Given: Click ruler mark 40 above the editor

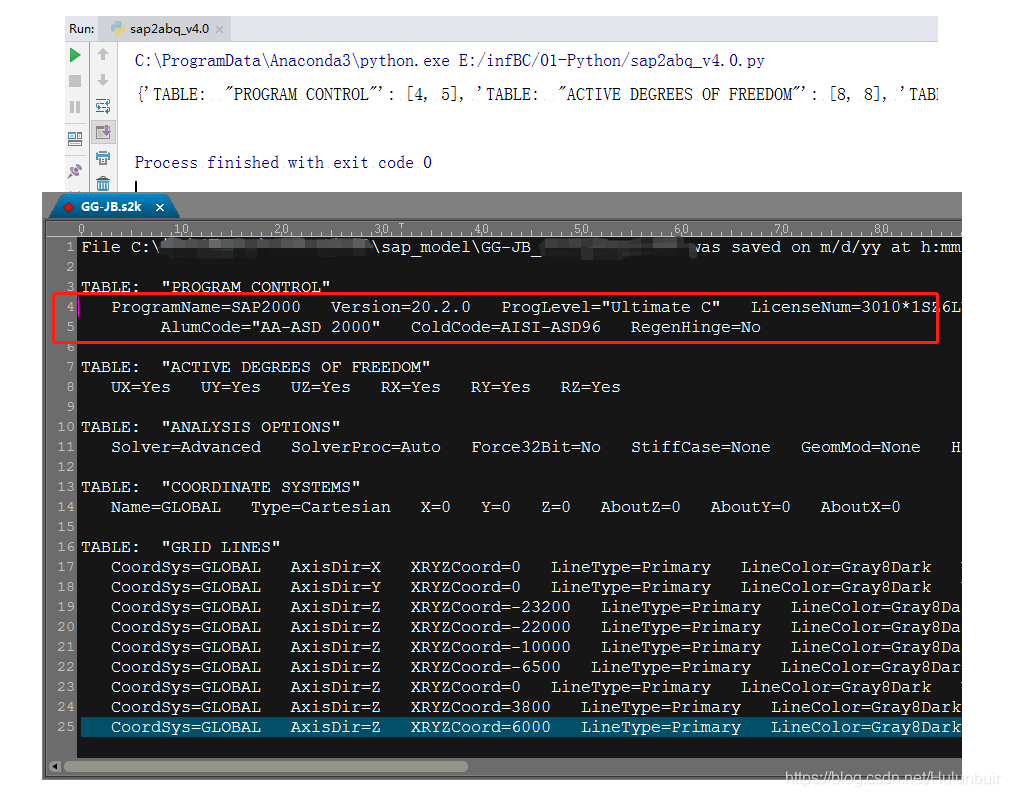Looking at the screenshot, I should point(482,228).
